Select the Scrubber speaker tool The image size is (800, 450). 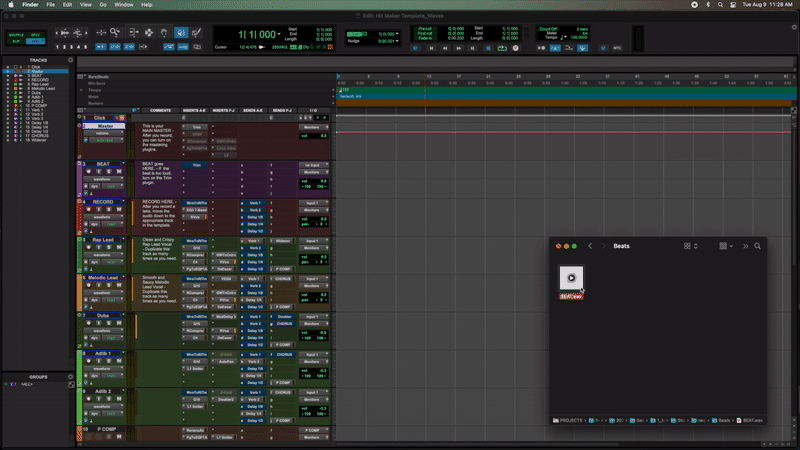[182, 33]
